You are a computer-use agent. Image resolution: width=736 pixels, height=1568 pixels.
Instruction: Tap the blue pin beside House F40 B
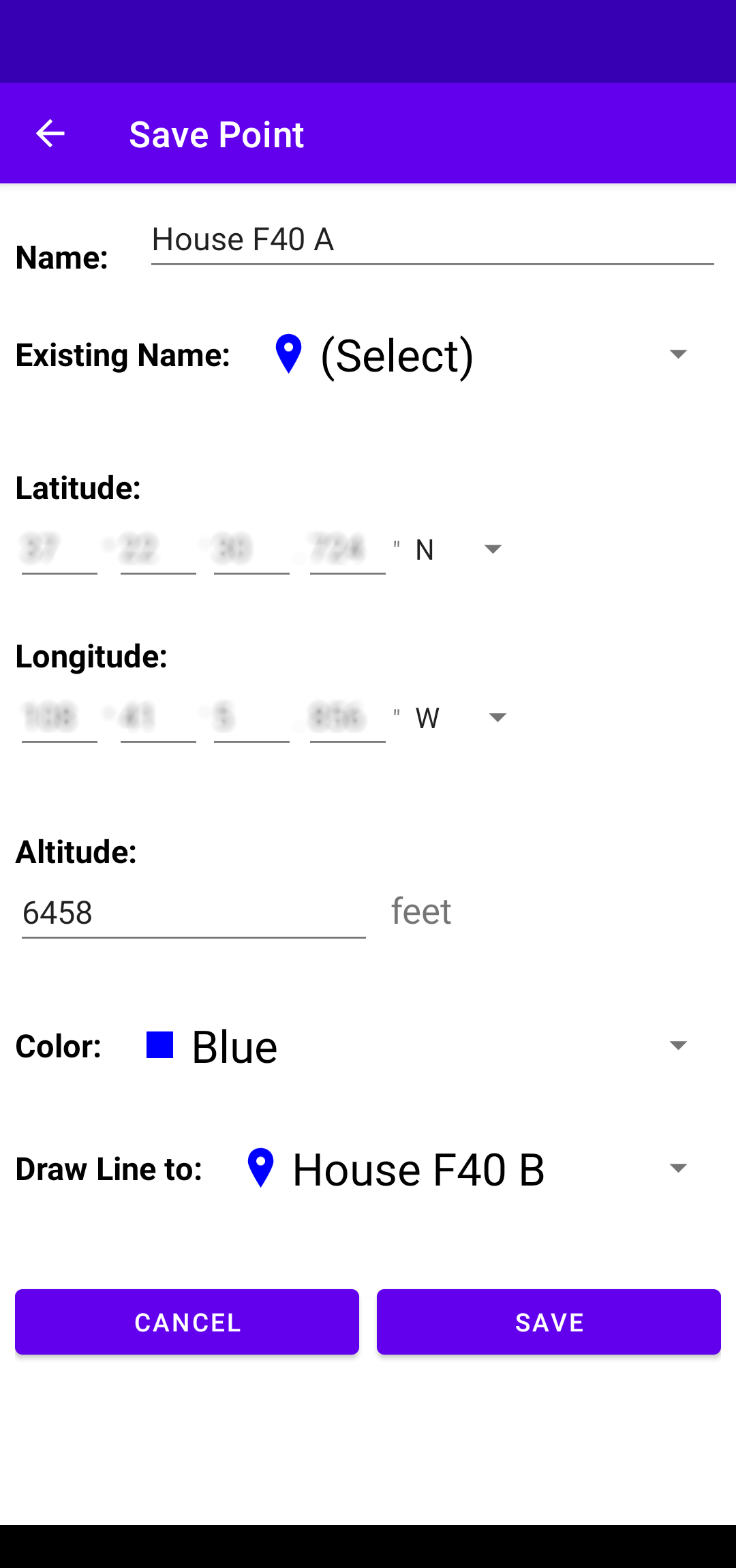[260, 1168]
